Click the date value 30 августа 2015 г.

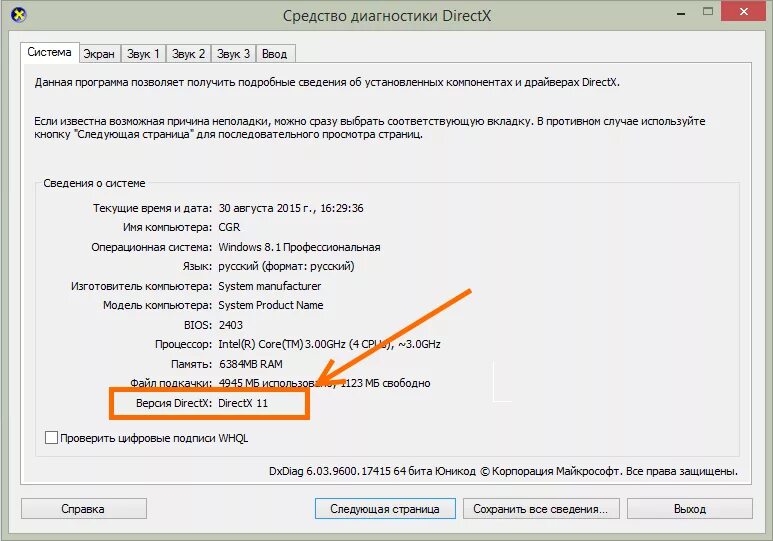pos(265,208)
